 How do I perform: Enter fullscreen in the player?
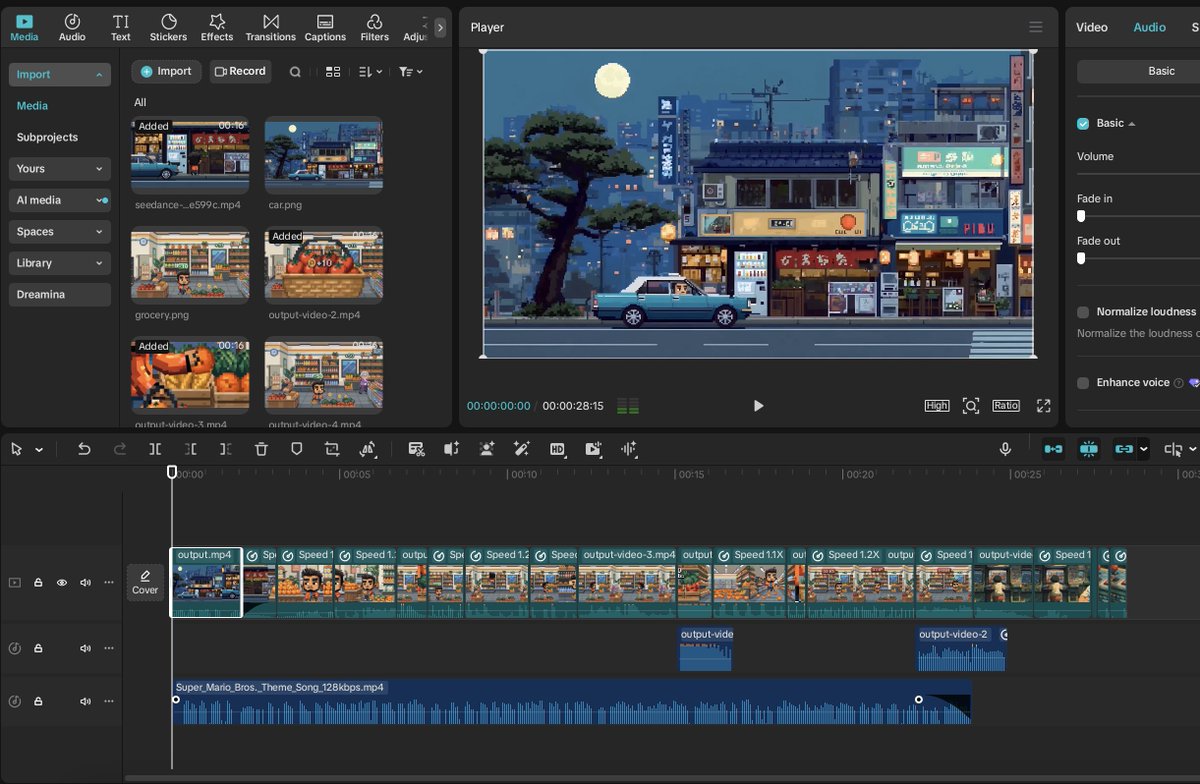(1043, 406)
